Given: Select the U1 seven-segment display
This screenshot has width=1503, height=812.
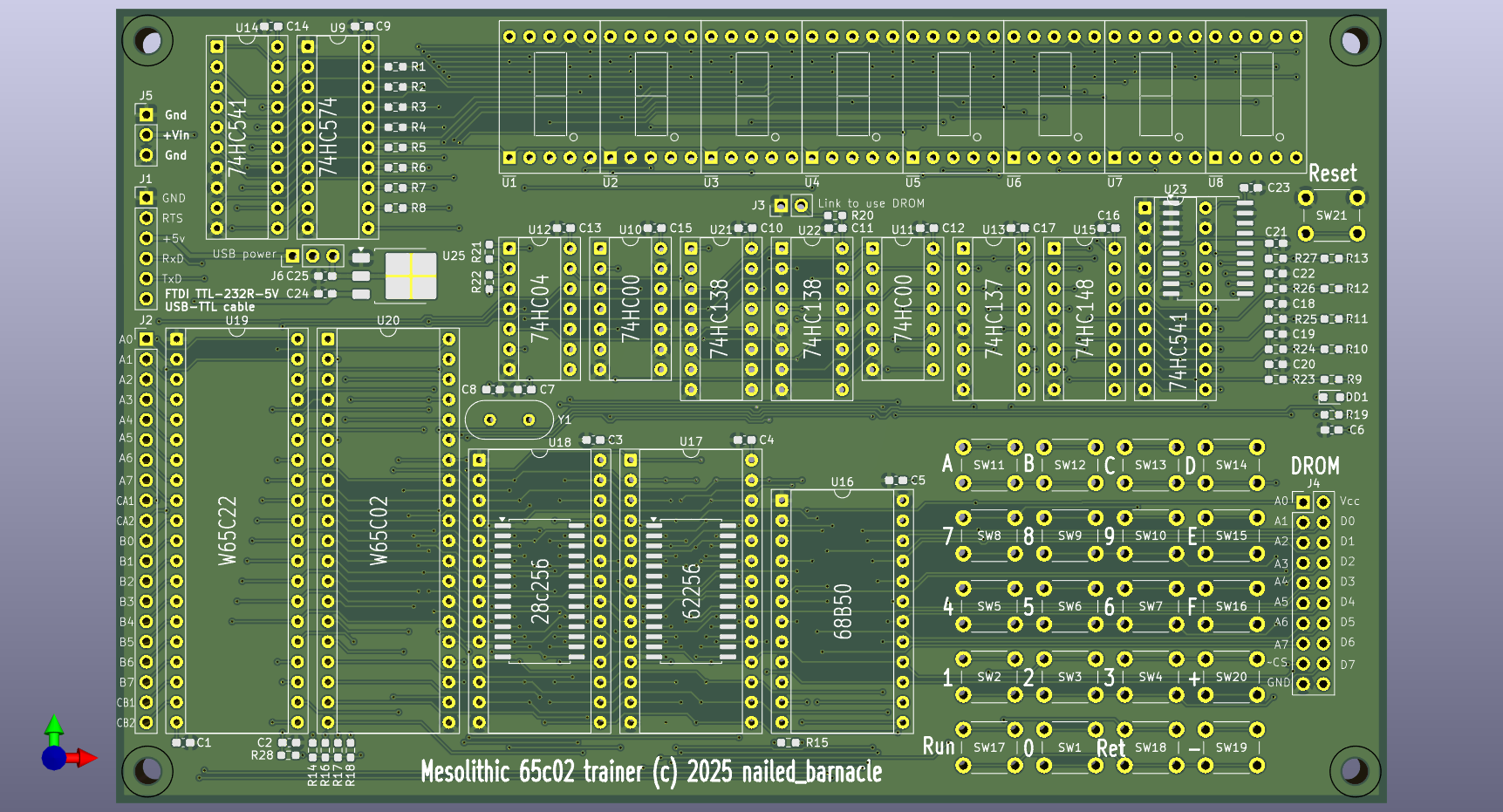Looking at the screenshot, I should tap(550, 97).
